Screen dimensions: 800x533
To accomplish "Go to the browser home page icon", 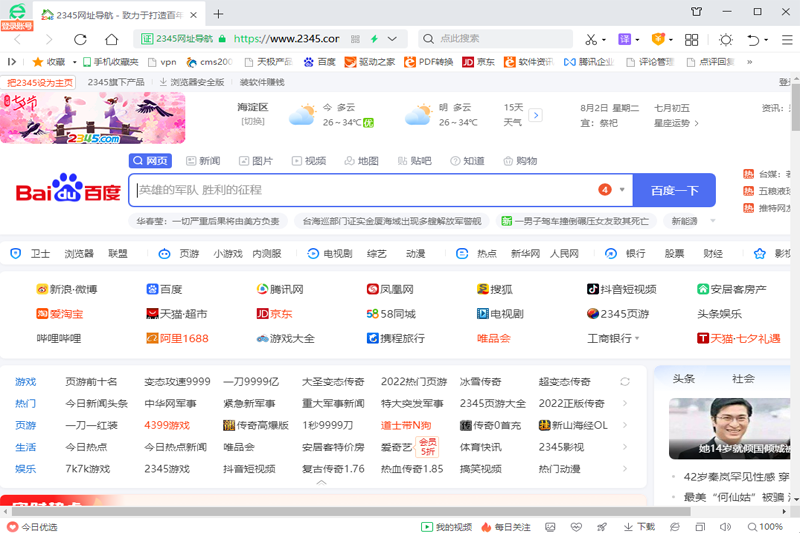I will [x=111, y=39].
